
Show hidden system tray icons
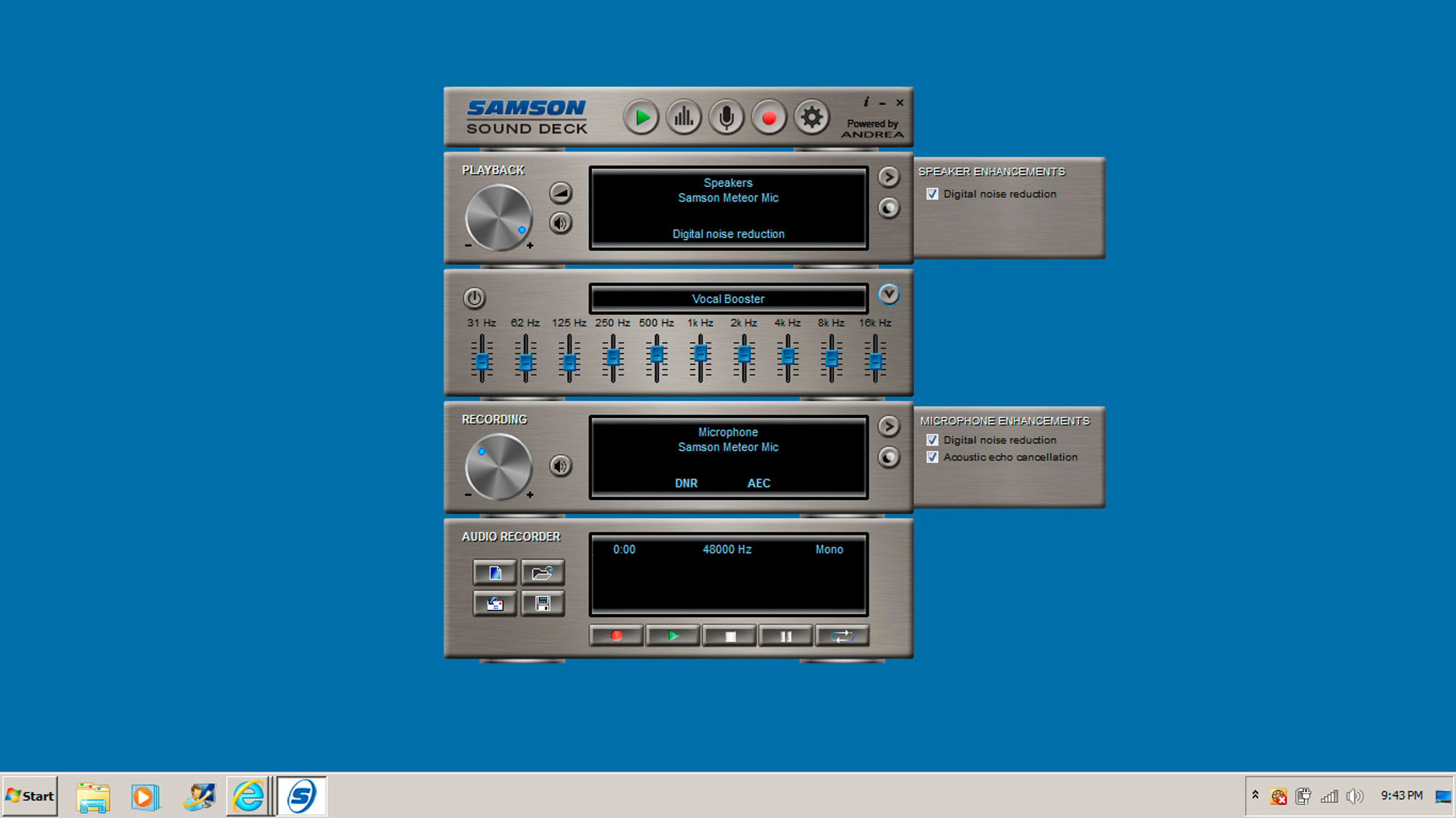click(1255, 795)
